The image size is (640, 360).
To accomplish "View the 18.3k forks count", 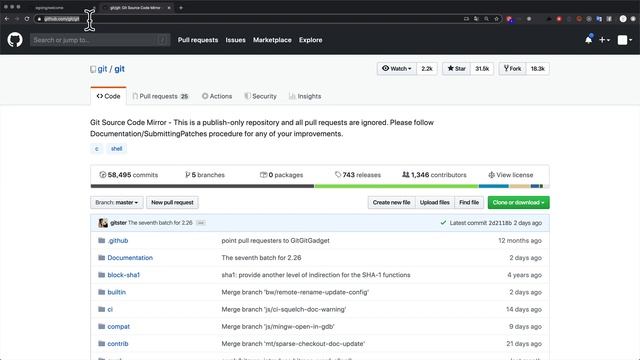I will coord(538,69).
